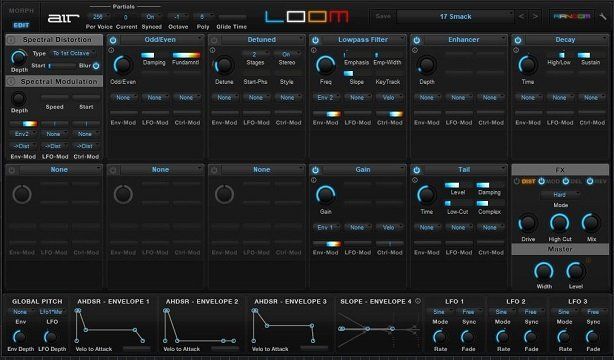The width and height of the screenshot is (614, 360).
Task: Click the Lowpass Filter Freq knob
Action: (x=325, y=65)
